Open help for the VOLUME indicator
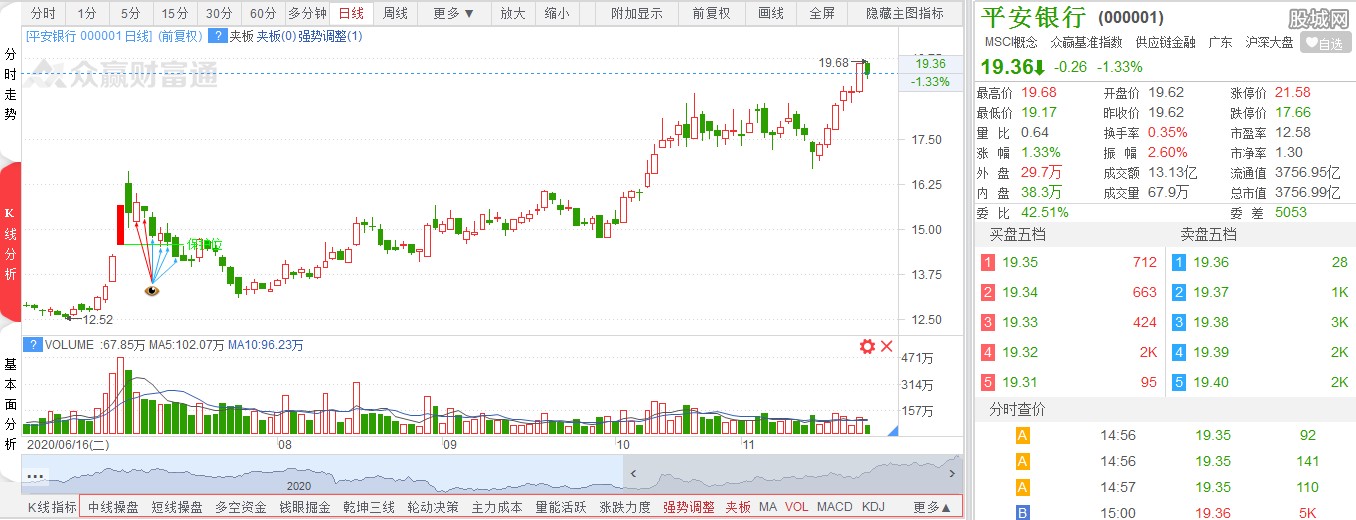Viewport: 1356px width, 520px height. pyautogui.click(x=33, y=345)
